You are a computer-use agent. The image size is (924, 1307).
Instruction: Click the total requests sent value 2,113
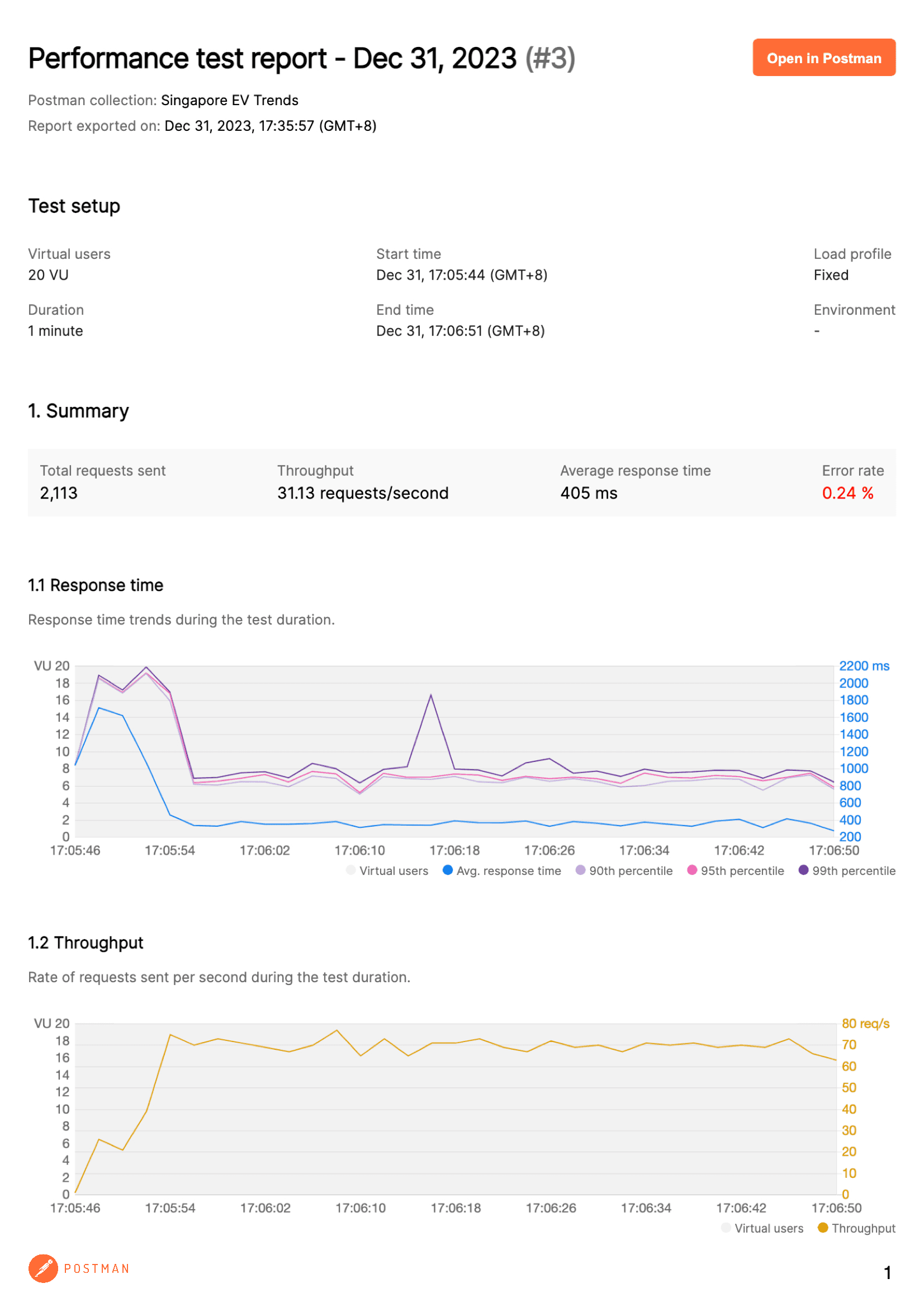point(59,493)
